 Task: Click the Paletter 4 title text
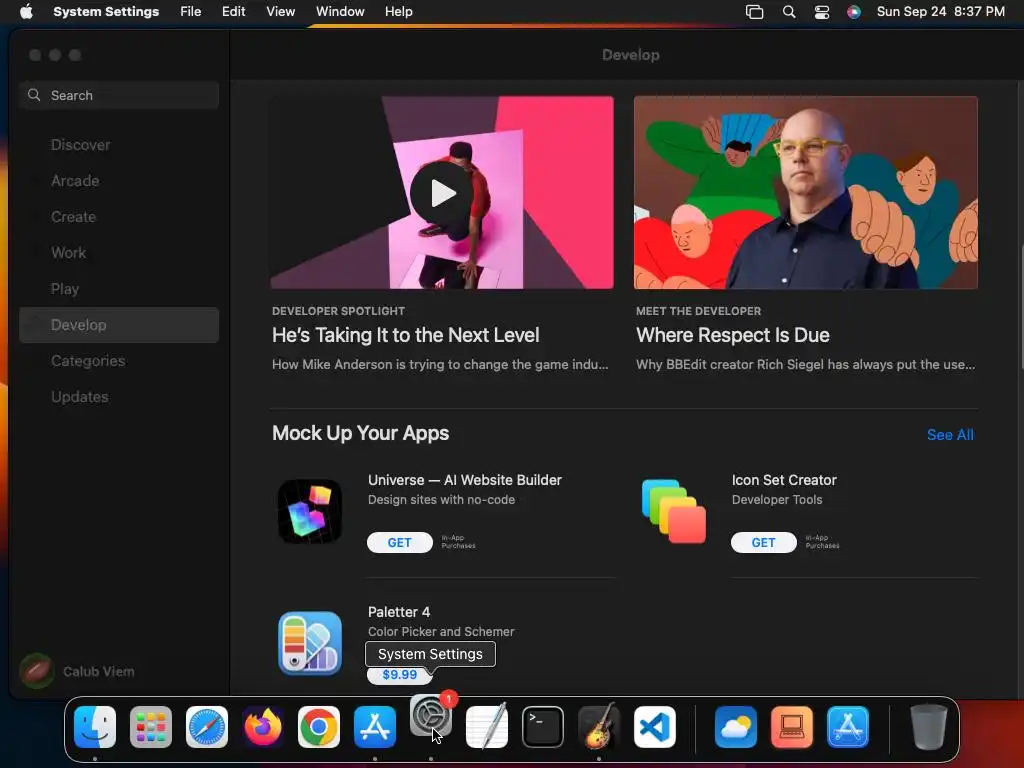pyautogui.click(x=399, y=612)
